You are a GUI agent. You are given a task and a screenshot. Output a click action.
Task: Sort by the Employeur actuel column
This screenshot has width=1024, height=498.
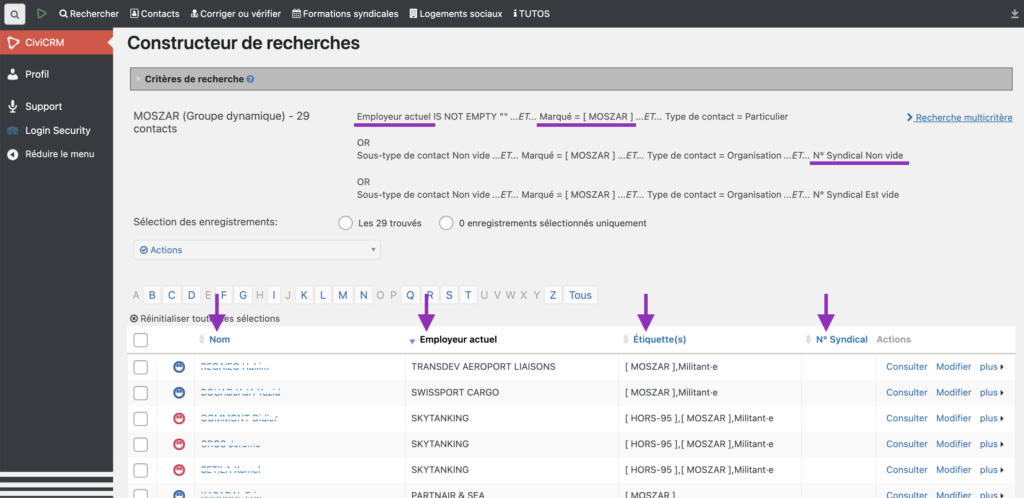click(x=459, y=340)
